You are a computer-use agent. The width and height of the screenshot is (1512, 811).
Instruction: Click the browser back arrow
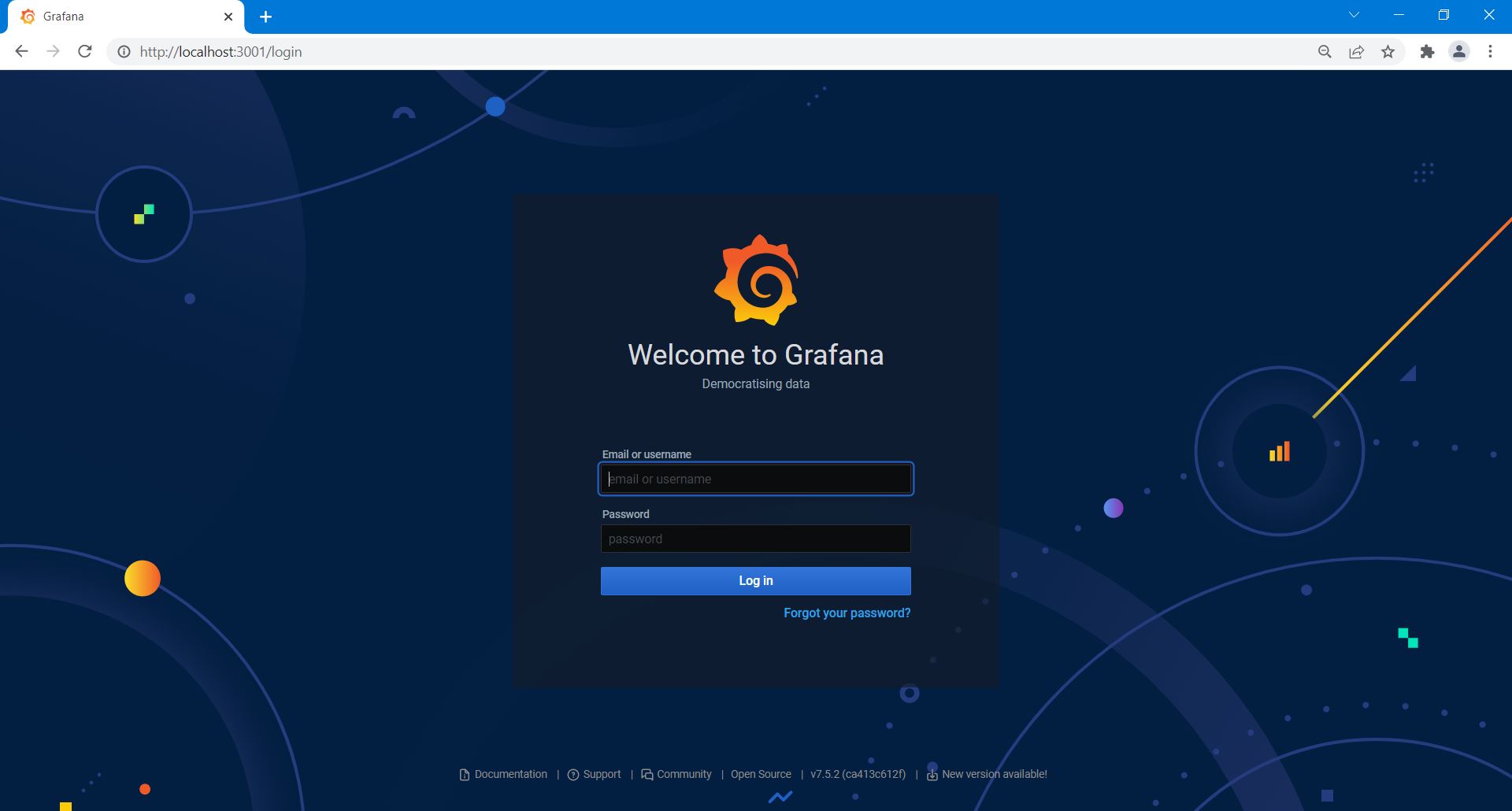tap(21, 52)
